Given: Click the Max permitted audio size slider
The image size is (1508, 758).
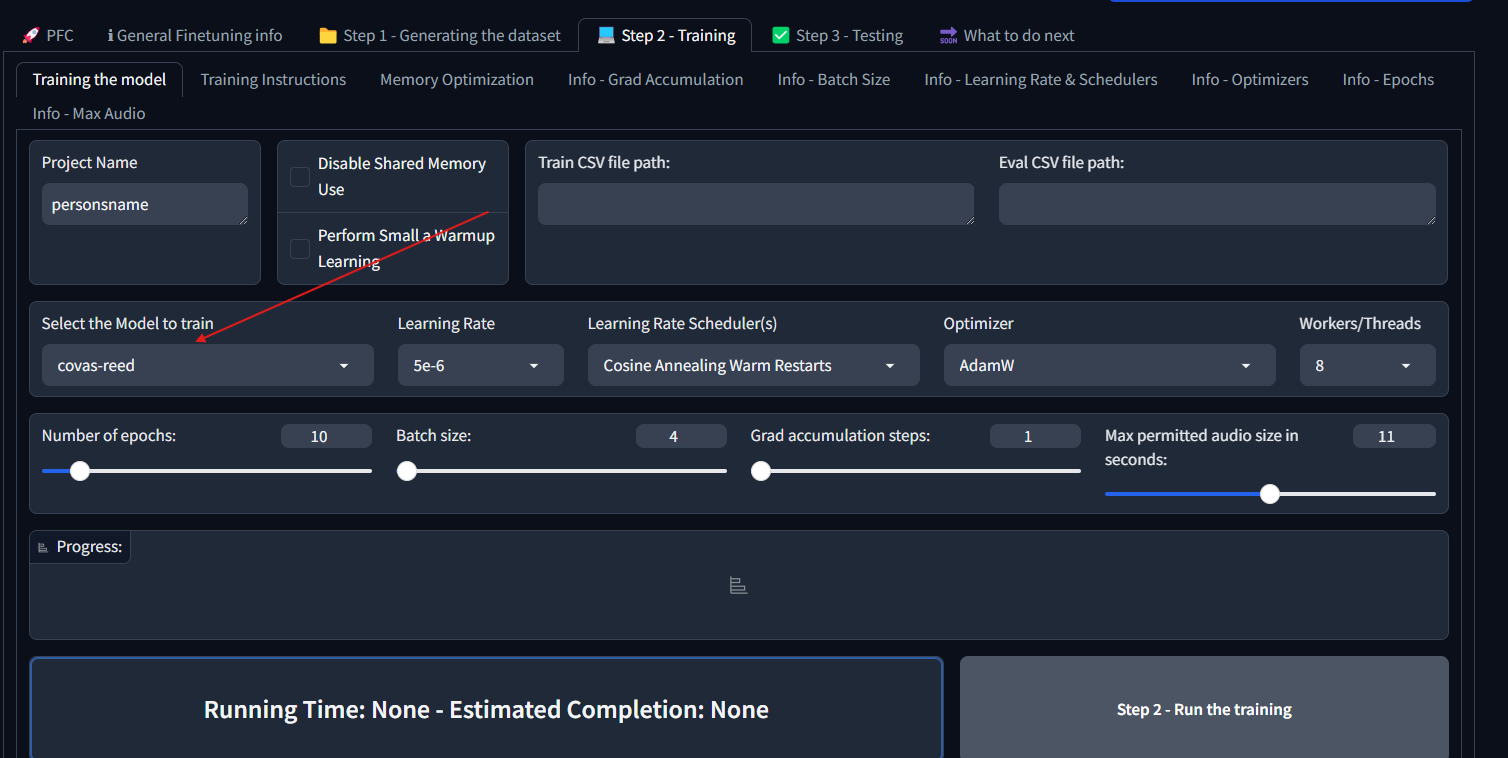Looking at the screenshot, I should 1269,493.
